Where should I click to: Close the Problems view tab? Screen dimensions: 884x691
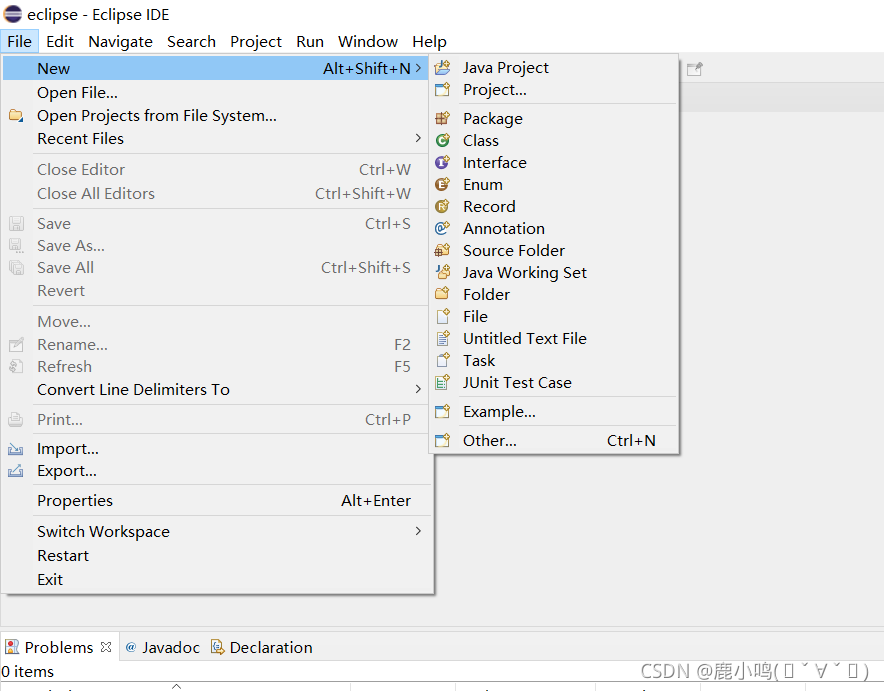106,647
